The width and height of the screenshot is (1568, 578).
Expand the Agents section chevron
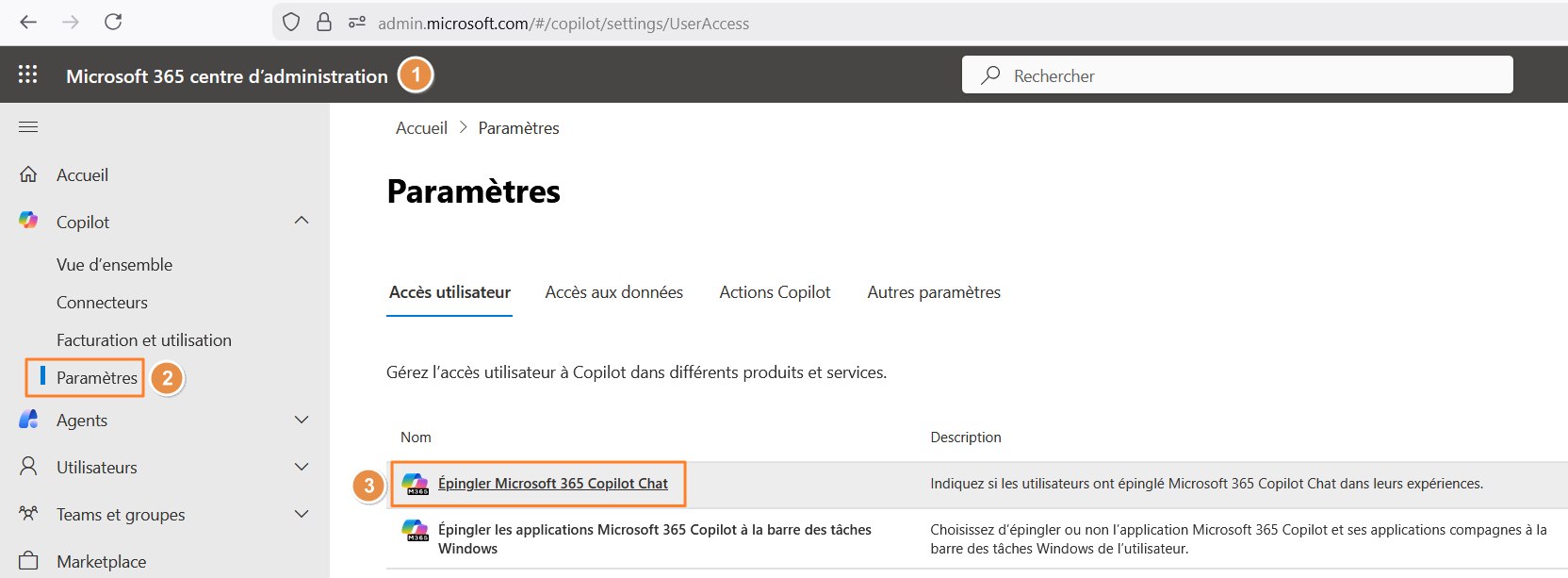click(x=302, y=420)
